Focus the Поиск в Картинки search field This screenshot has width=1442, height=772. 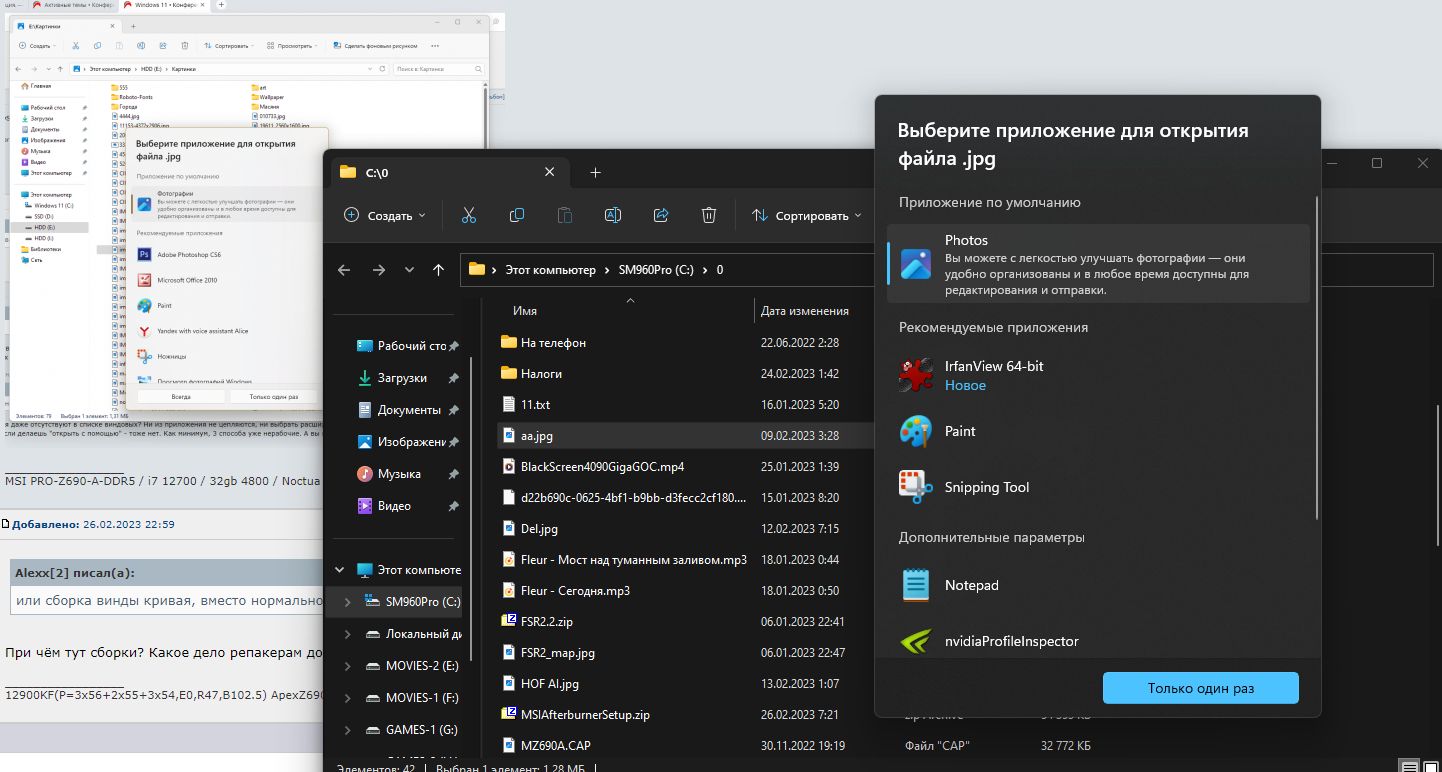pos(436,70)
